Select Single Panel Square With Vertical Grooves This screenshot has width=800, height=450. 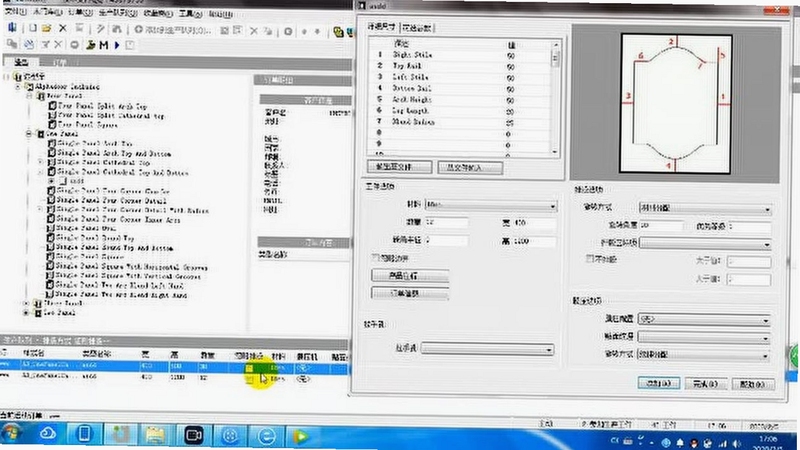click(128, 277)
